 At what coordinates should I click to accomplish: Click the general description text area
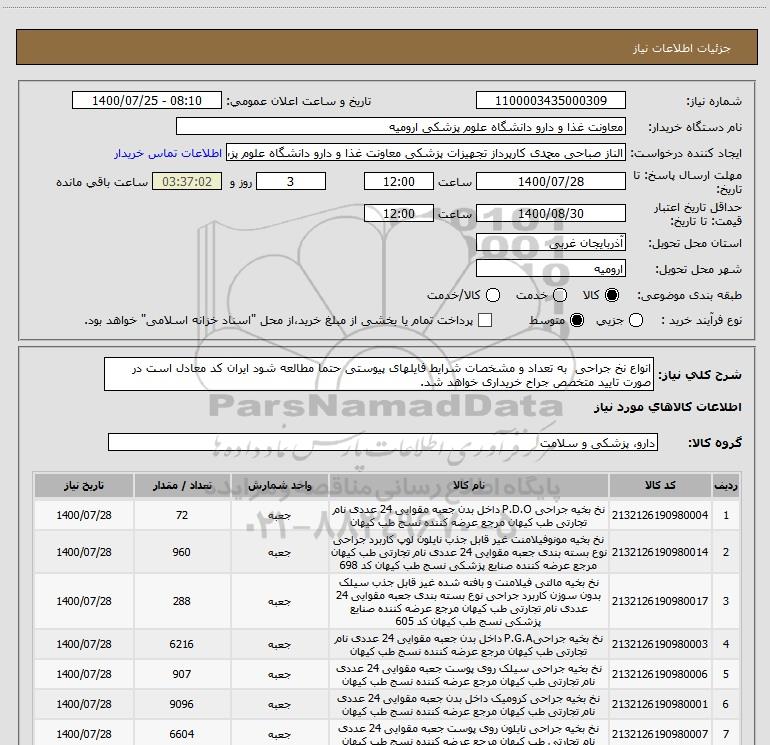tap(378, 375)
